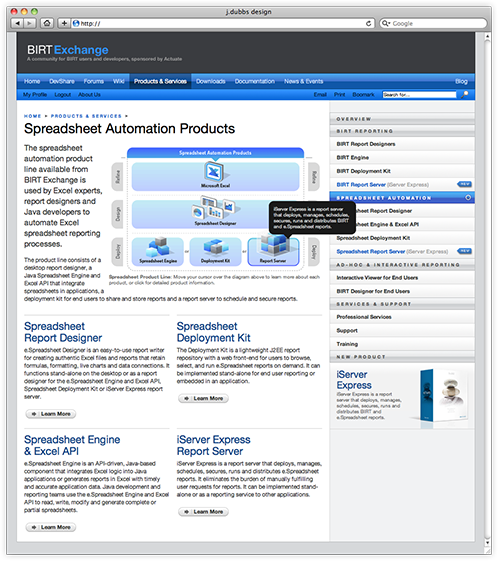Click the iServer Express product box image

tap(443, 395)
